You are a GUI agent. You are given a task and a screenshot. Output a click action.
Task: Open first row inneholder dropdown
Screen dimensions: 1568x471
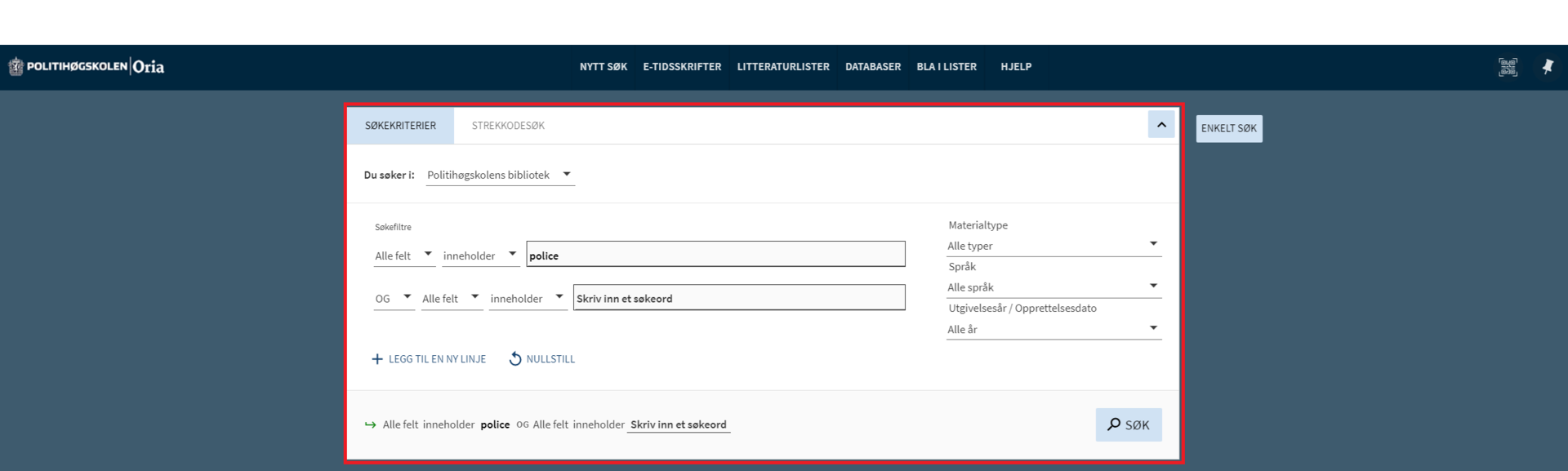coord(480,255)
